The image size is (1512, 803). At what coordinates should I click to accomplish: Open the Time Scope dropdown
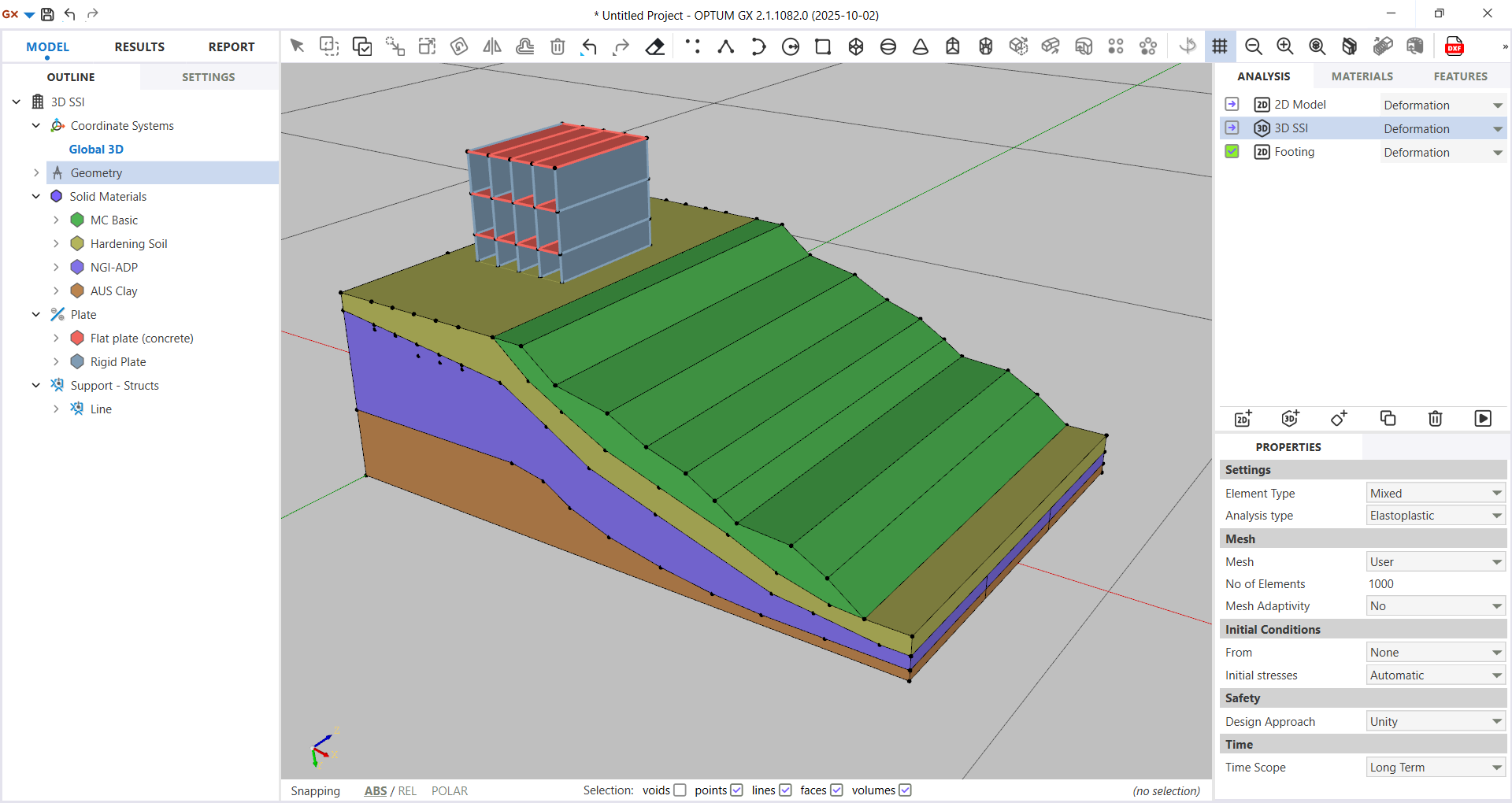[1435, 768]
